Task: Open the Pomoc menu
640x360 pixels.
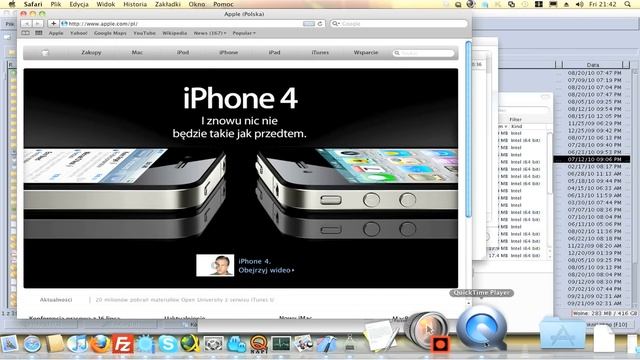Action: pyautogui.click(x=223, y=4)
